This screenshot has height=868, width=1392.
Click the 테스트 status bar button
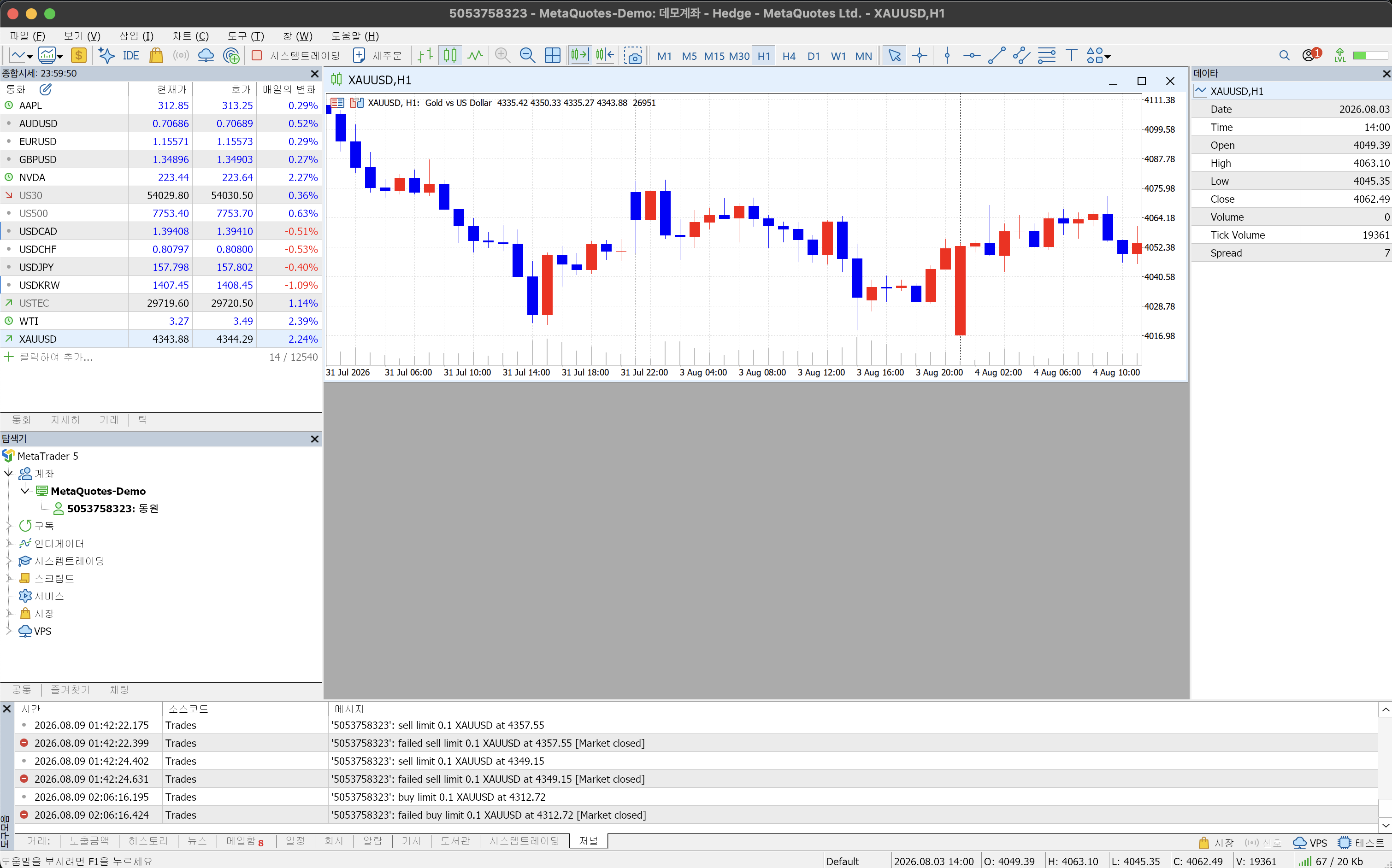tap(1361, 843)
